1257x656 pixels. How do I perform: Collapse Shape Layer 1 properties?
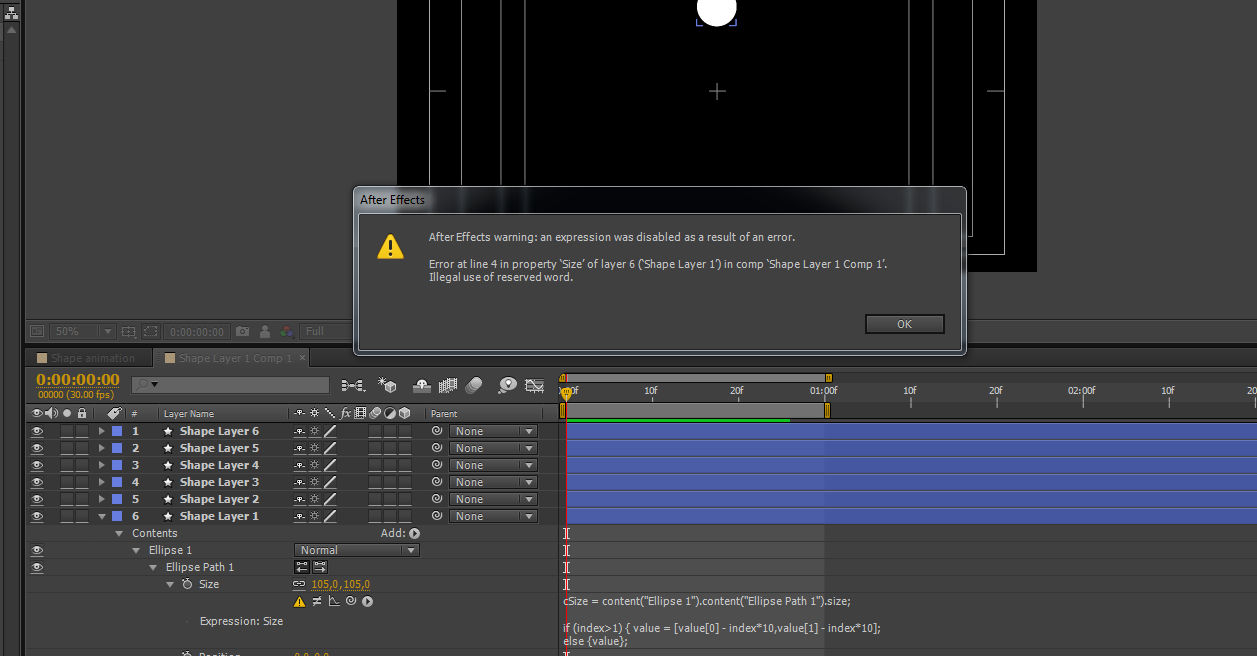(x=101, y=517)
